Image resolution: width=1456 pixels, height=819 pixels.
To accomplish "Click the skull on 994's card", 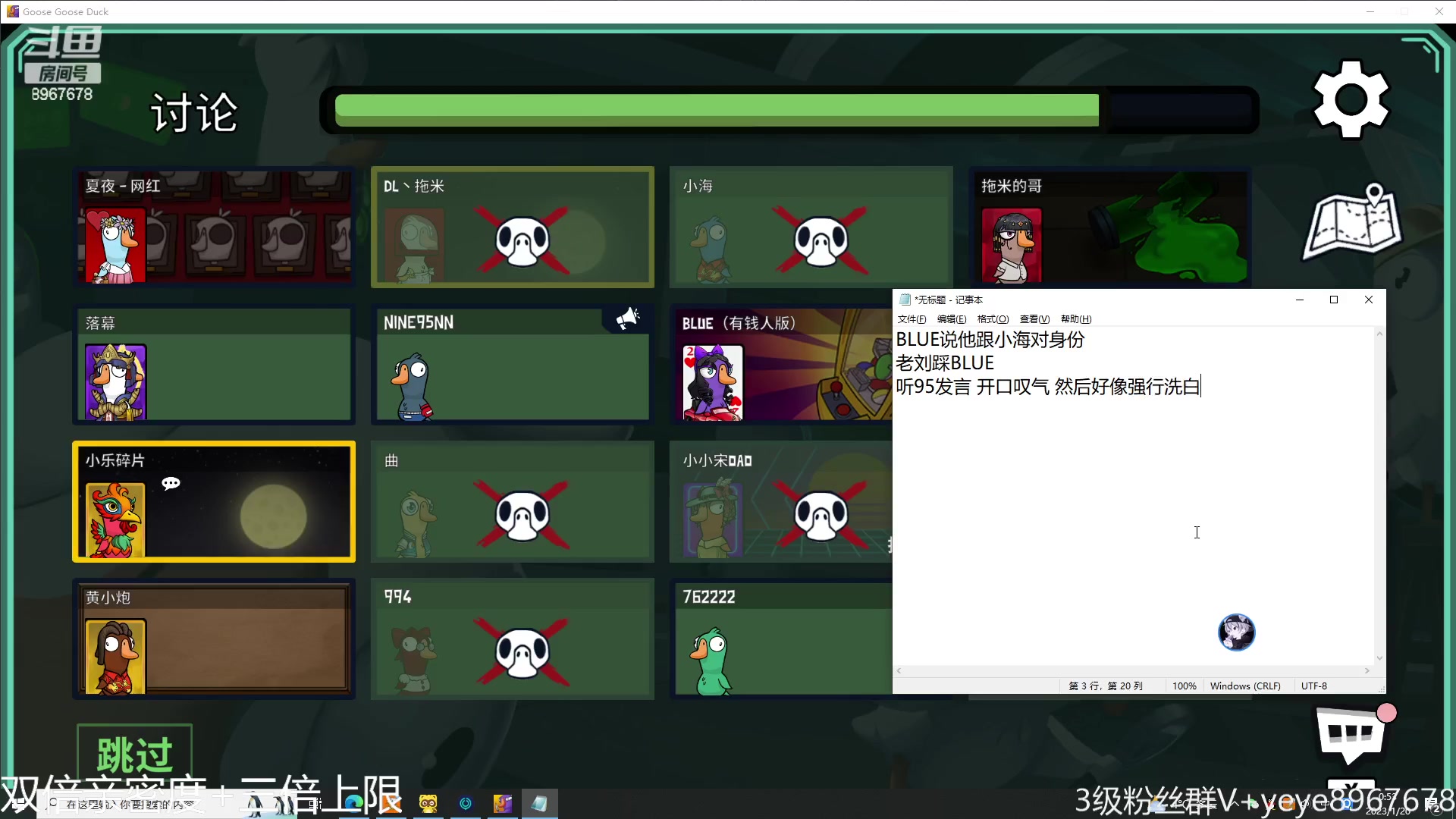I will (522, 652).
